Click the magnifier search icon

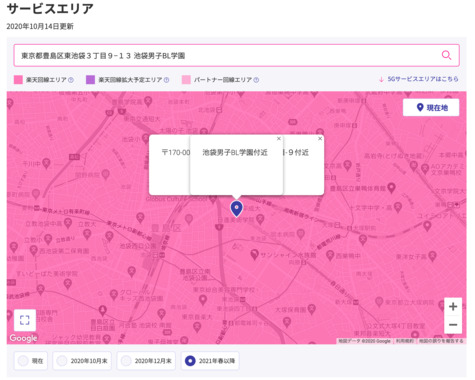point(446,55)
